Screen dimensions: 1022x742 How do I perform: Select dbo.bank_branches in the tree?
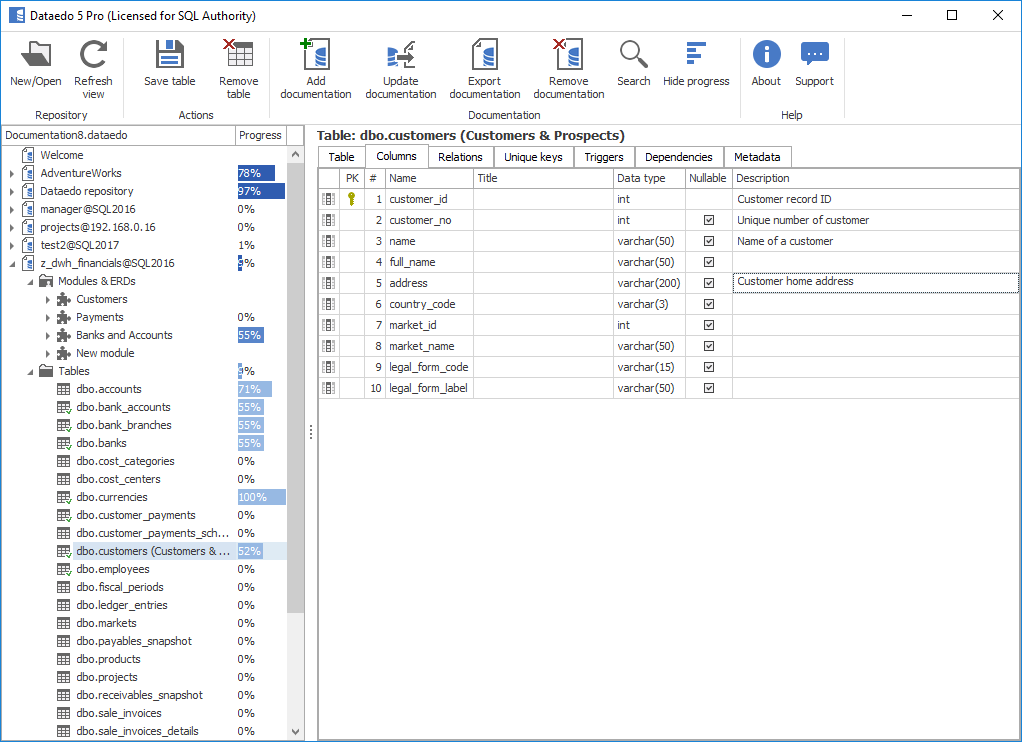point(124,425)
